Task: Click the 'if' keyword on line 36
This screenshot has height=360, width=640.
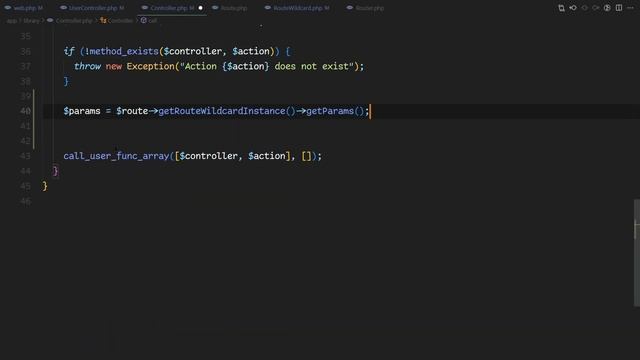Action: click(x=69, y=51)
